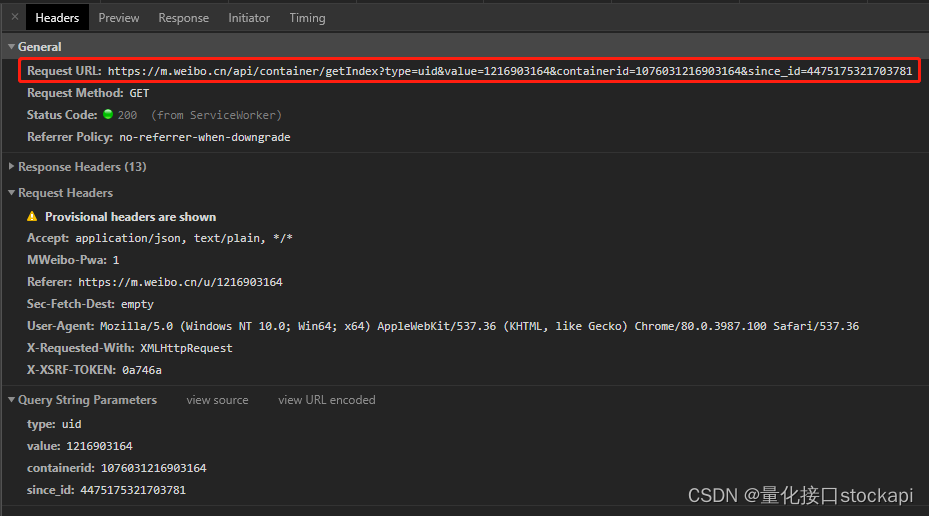Open the Preview tab
Viewport: 929px width, 516px height.
point(118,18)
